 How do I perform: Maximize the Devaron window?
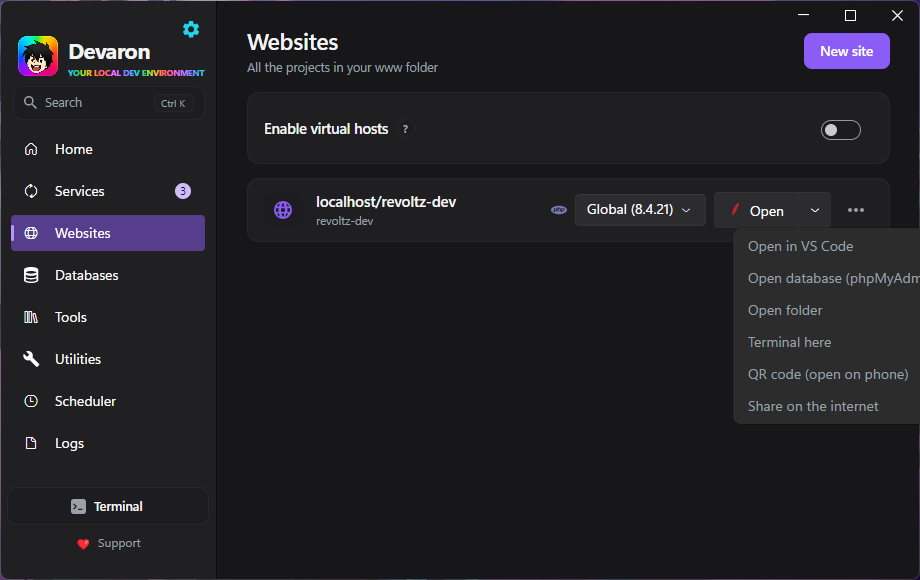coord(850,15)
